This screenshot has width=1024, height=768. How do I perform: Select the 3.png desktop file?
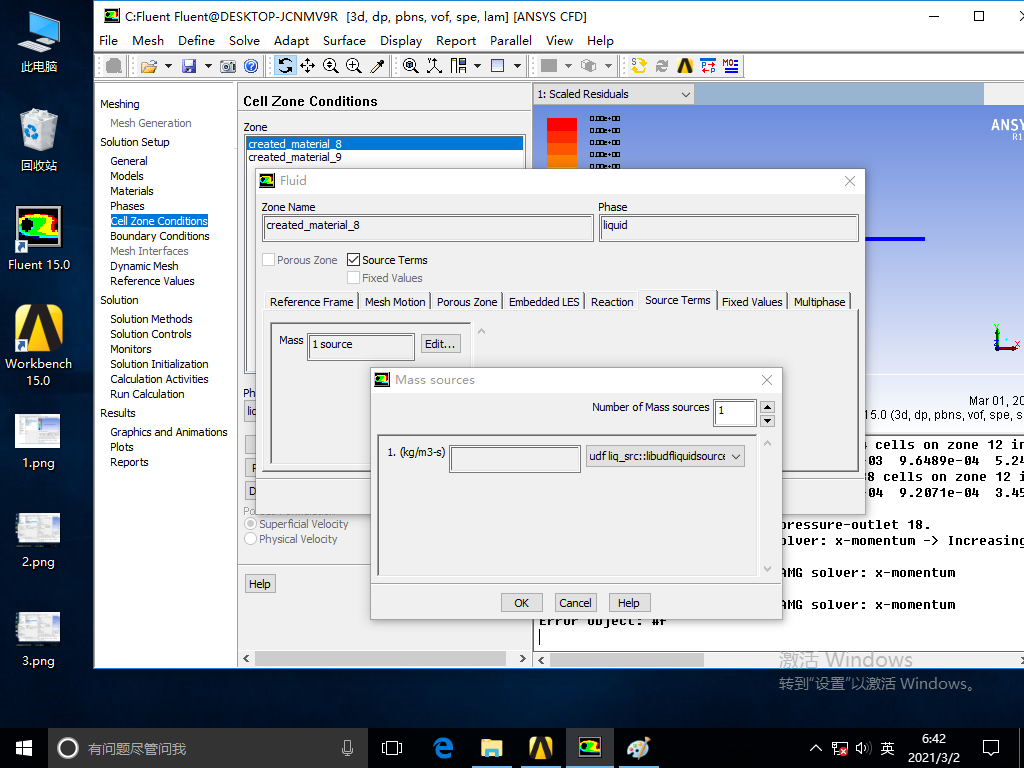pos(38,639)
